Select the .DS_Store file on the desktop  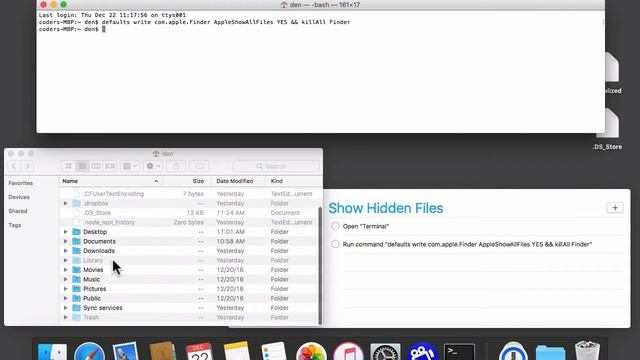pyautogui.click(x=608, y=130)
